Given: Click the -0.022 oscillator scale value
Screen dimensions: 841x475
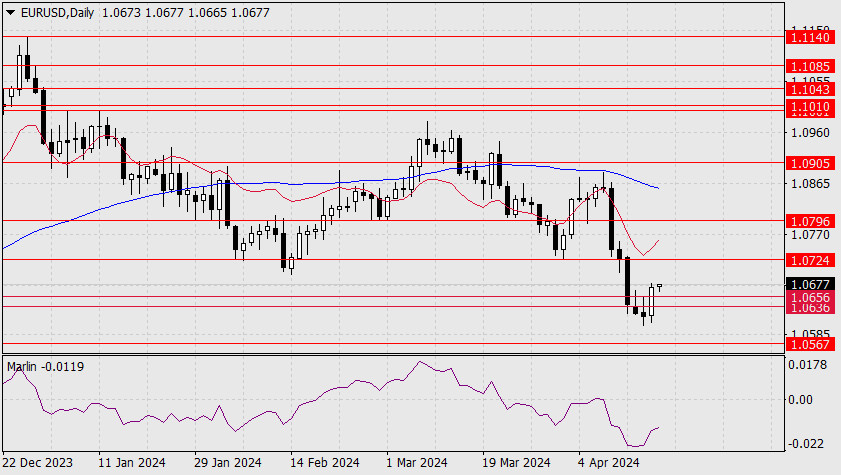Looking at the screenshot, I should [805, 444].
